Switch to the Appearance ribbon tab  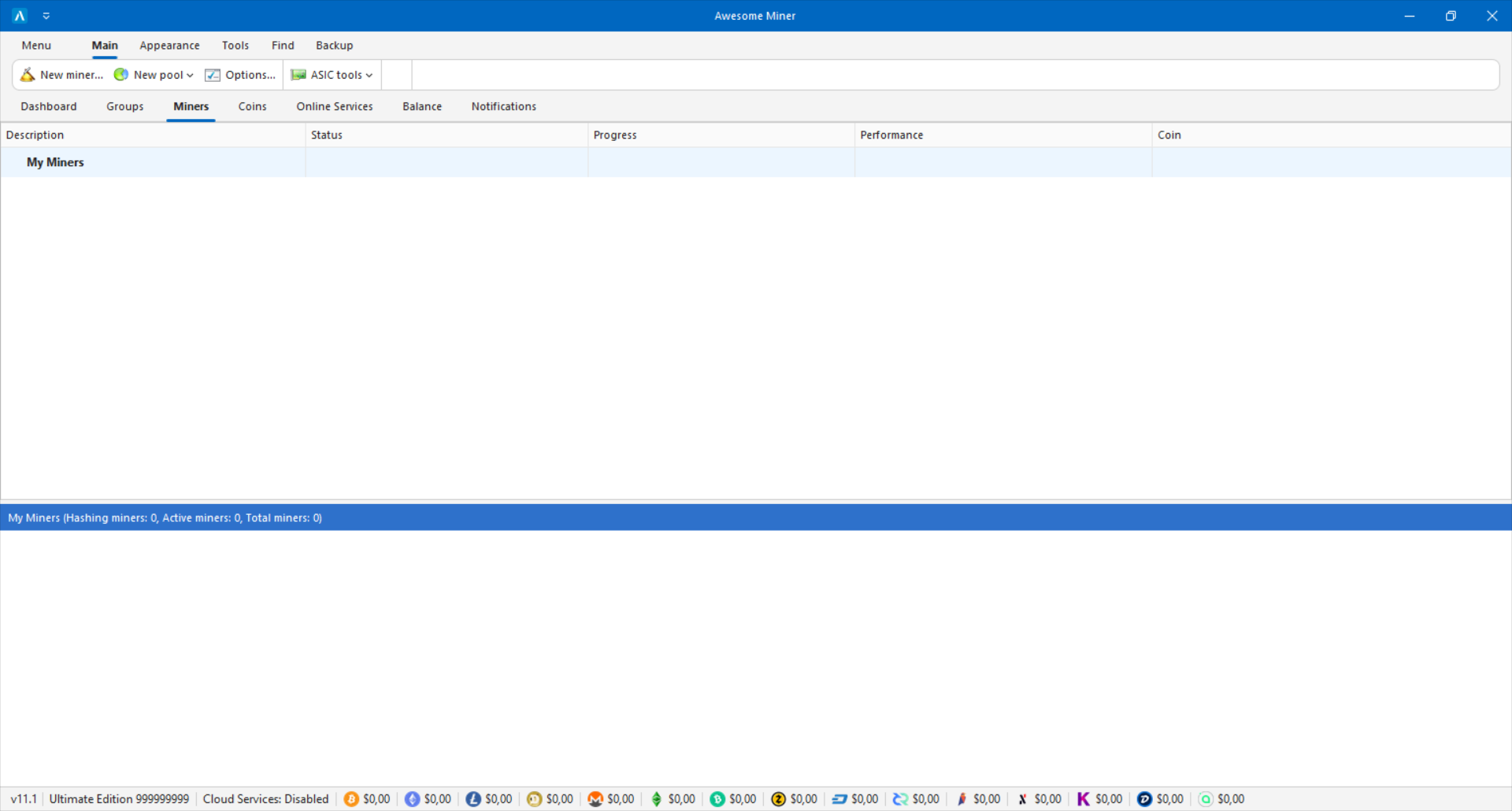[x=169, y=46]
